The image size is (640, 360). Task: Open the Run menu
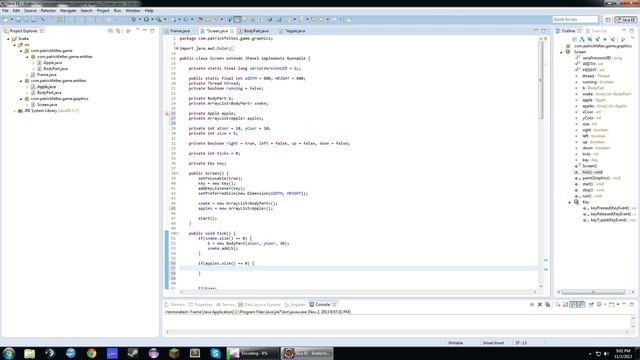117,11
